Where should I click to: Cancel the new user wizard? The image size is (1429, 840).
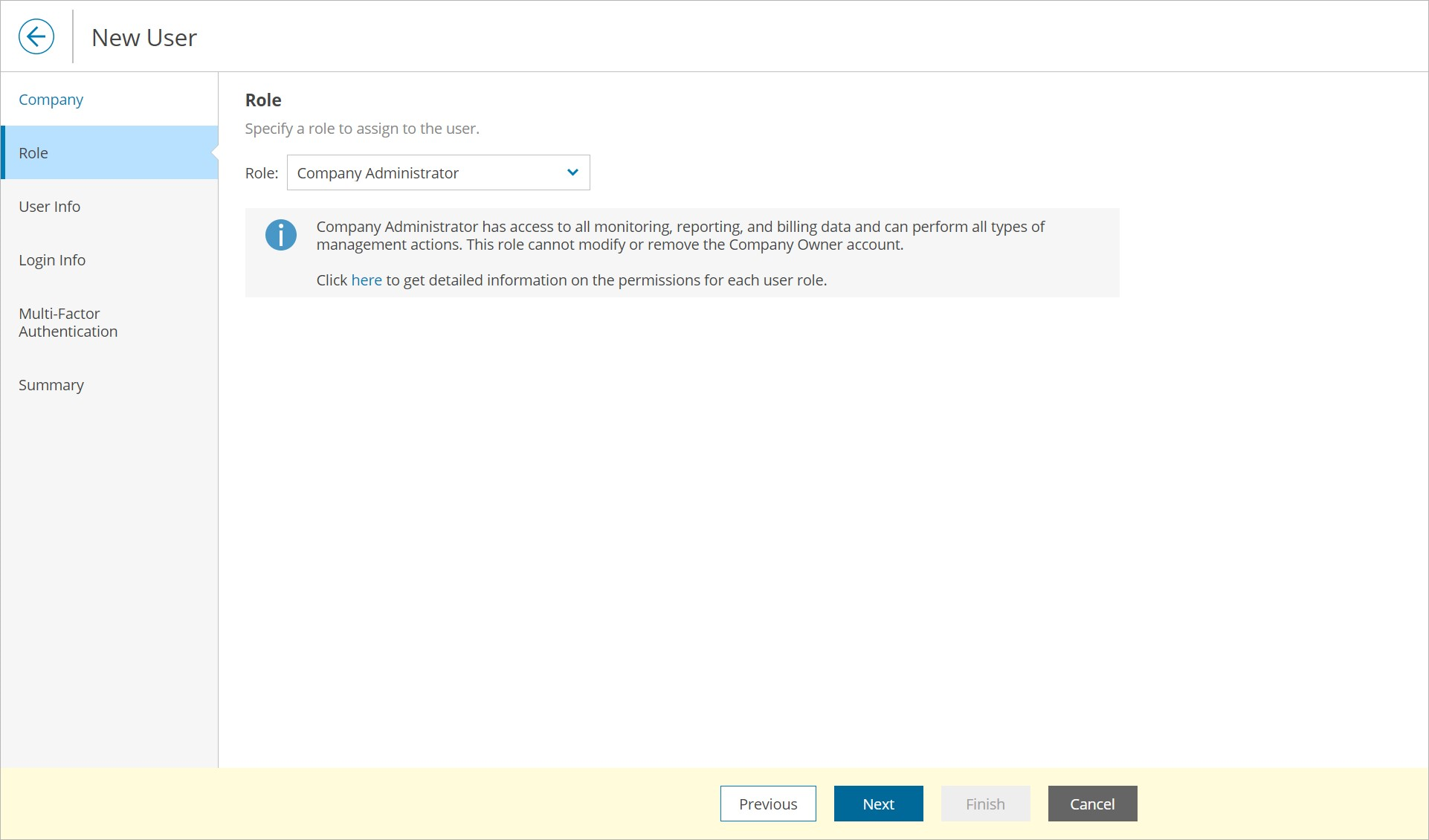click(x=1091, y=804)
